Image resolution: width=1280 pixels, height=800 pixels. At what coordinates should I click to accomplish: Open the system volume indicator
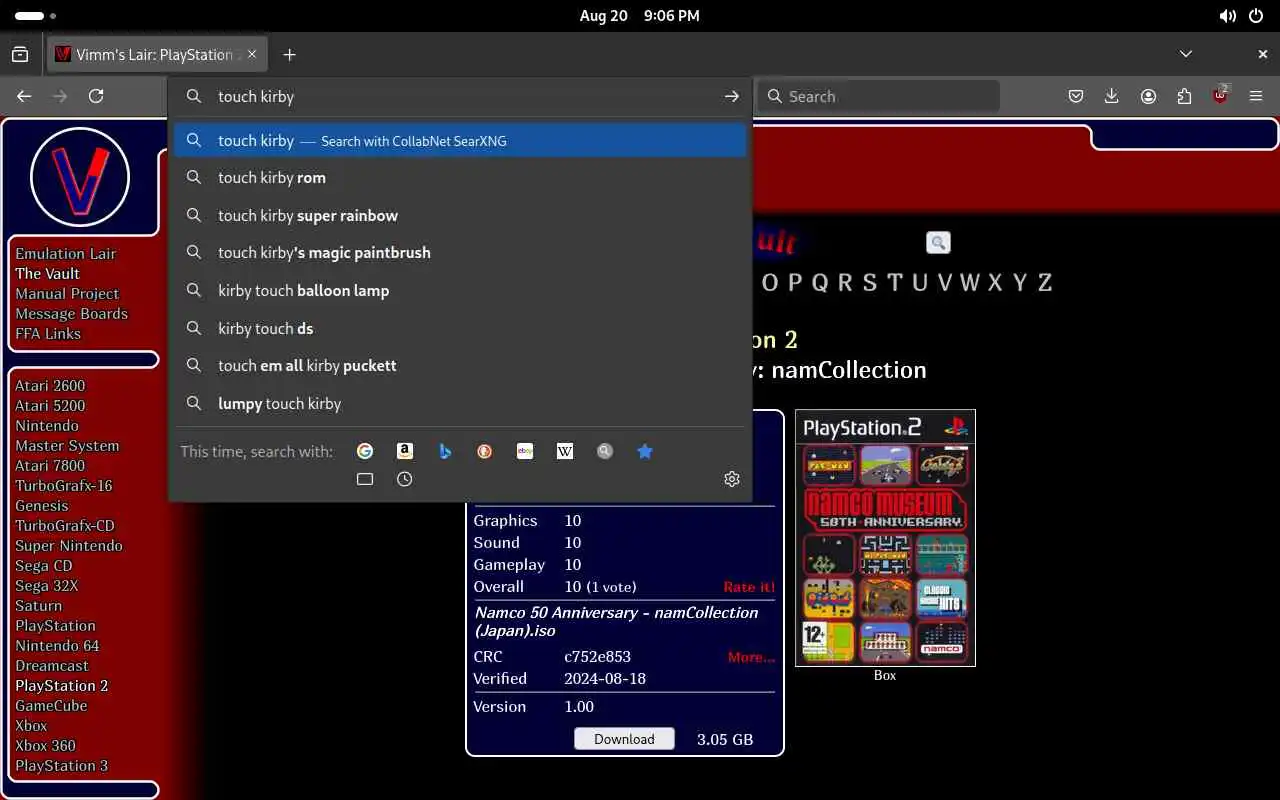1227,16
